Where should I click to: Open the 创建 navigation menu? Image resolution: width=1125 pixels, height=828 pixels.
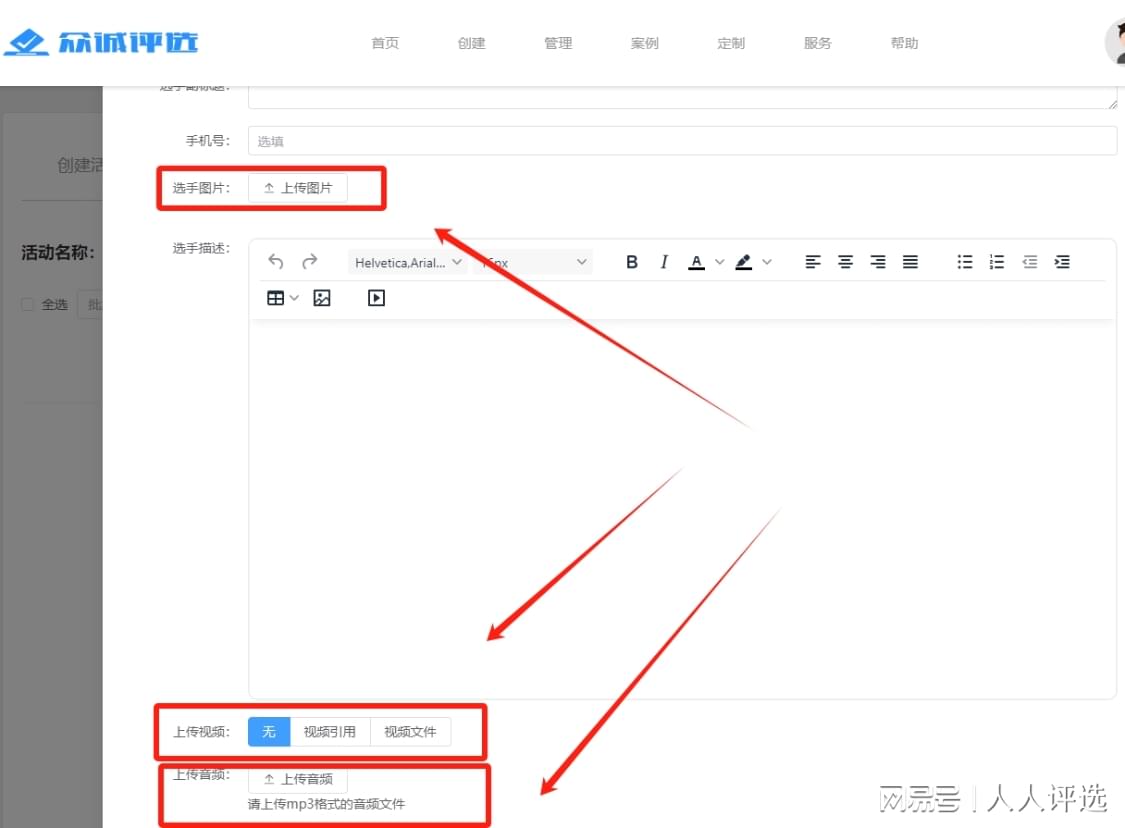tap(471, 43)
